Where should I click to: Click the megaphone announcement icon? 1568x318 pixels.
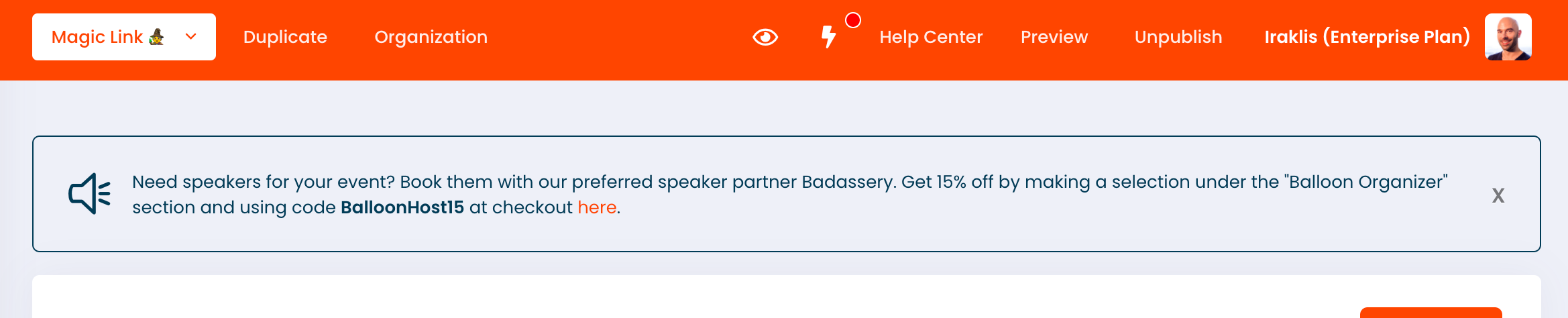pos(90,194)
